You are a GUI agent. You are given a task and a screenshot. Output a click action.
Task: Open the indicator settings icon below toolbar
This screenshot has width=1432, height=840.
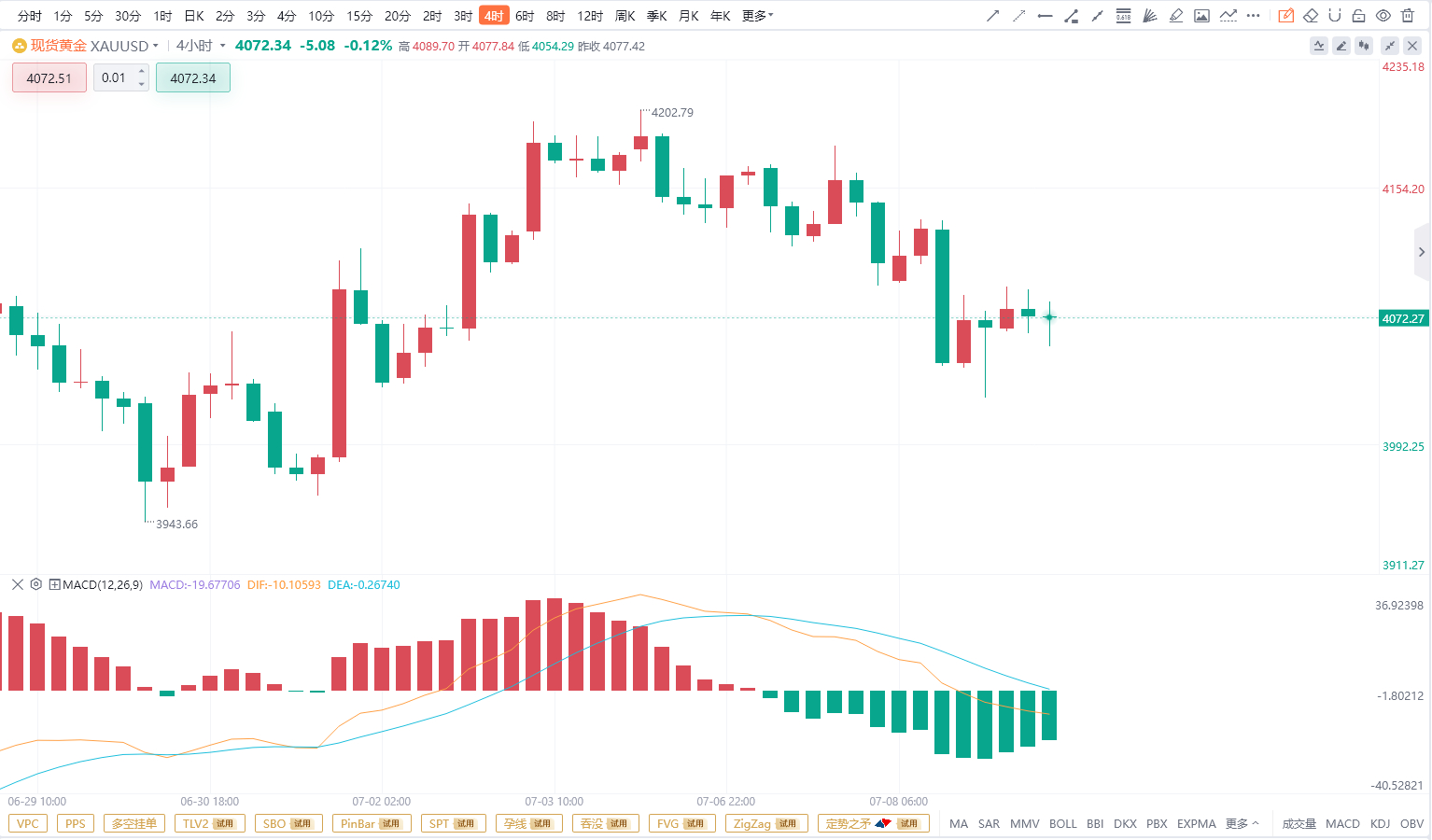coord(1319,46)
